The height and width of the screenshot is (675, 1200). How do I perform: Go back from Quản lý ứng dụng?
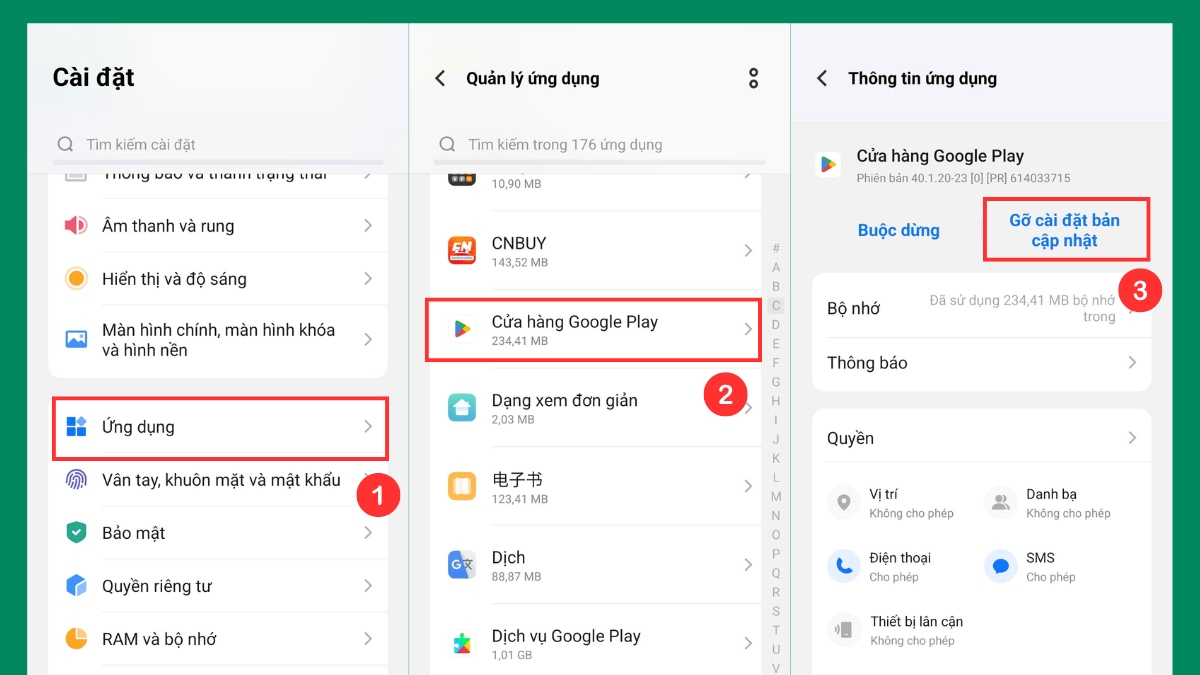[x=440, y=78]
